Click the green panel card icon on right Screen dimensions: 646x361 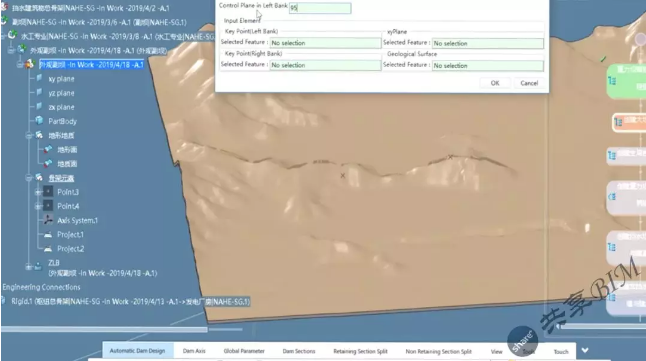tap(612, 81)
